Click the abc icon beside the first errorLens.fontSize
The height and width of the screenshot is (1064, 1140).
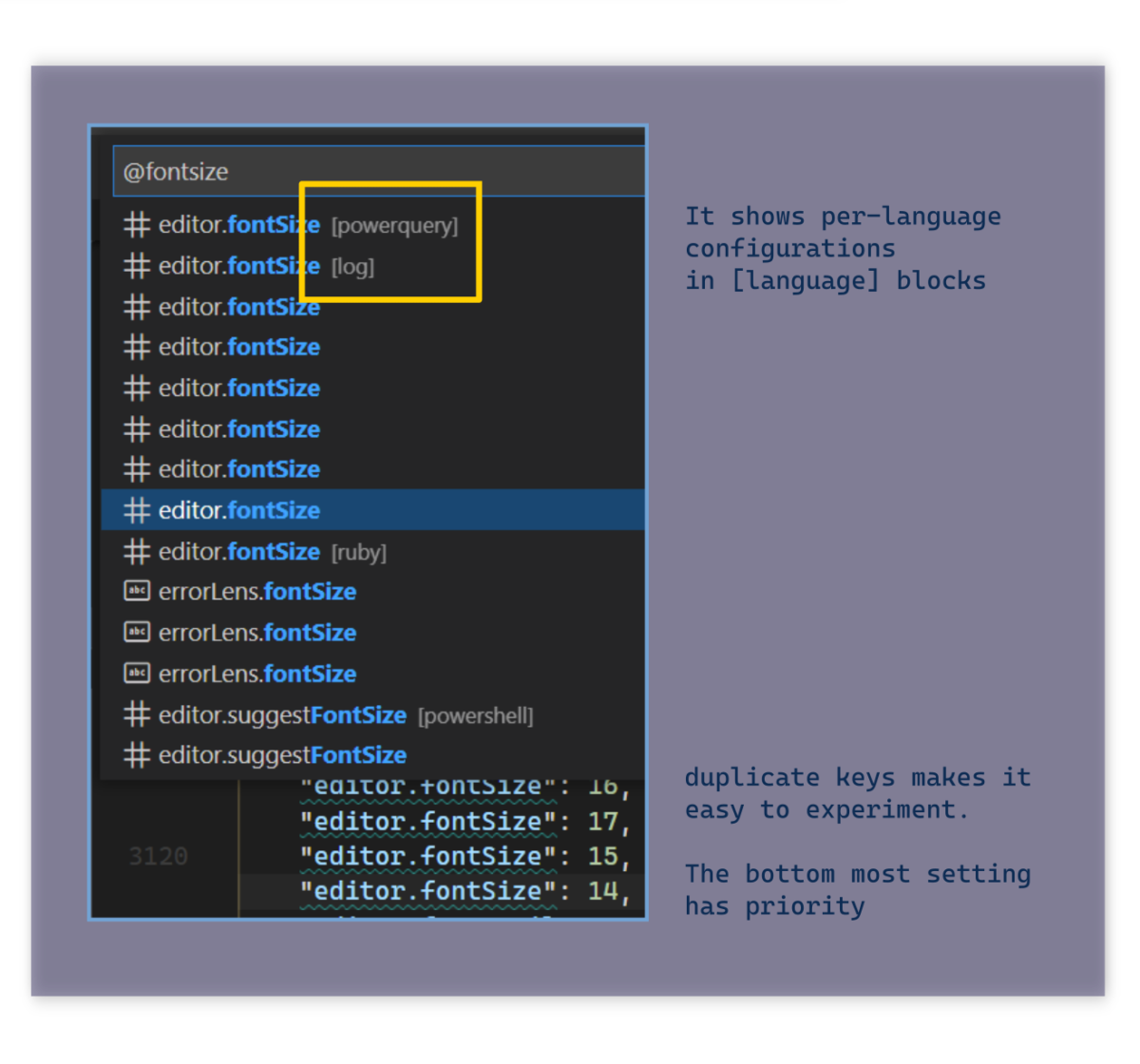click(137, 591)
